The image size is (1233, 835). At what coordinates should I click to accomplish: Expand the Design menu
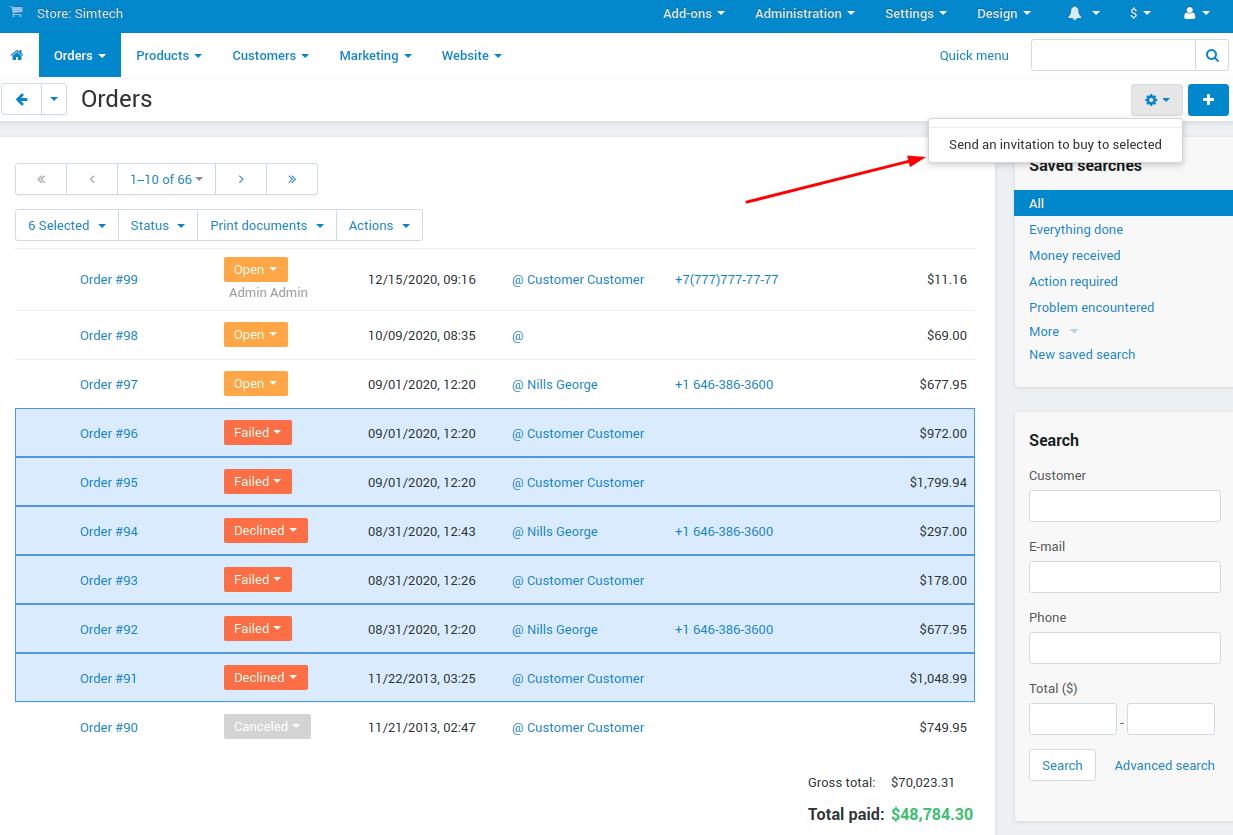[x=1004, y=14]
